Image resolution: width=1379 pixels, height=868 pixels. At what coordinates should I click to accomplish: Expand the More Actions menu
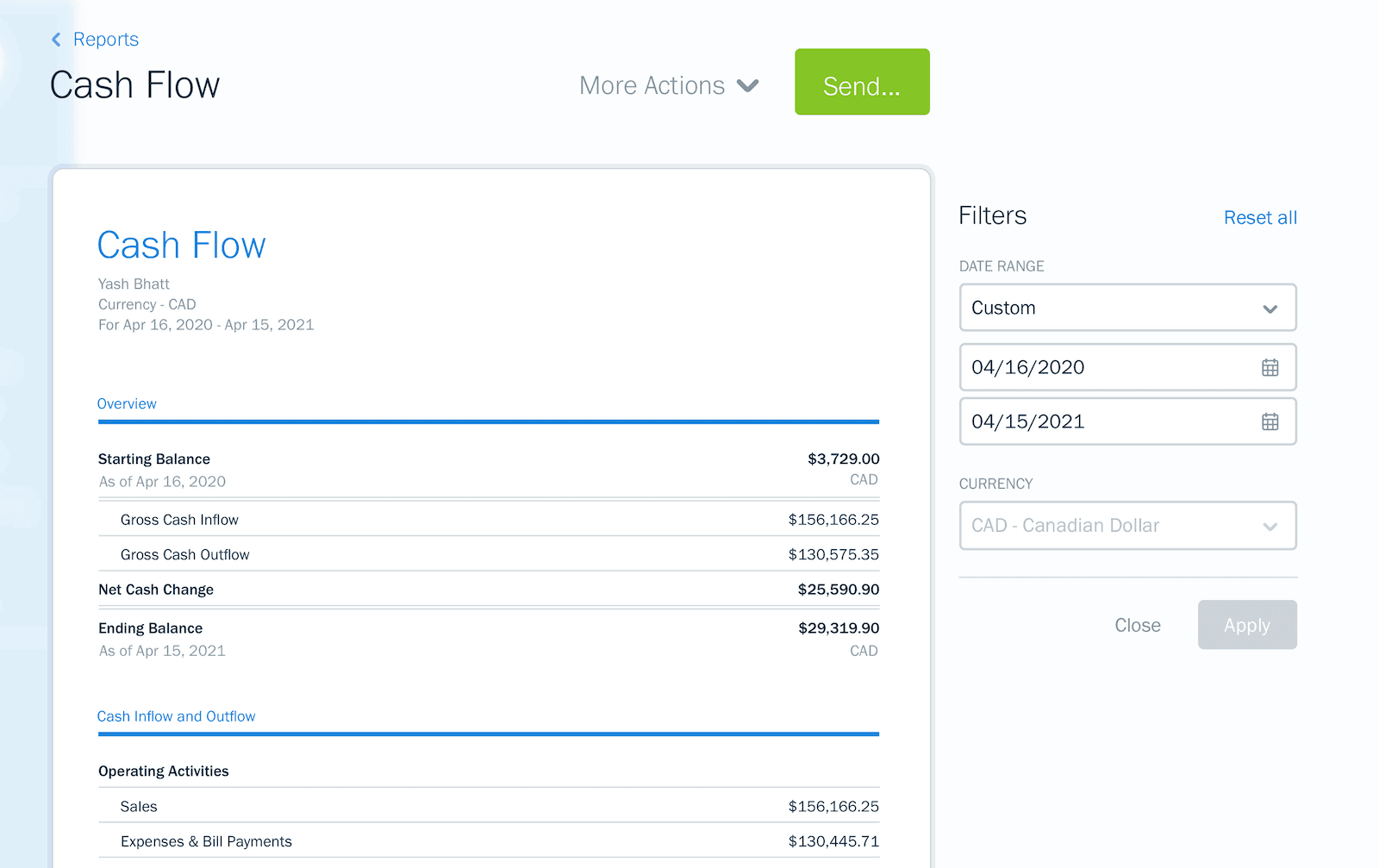669,86
